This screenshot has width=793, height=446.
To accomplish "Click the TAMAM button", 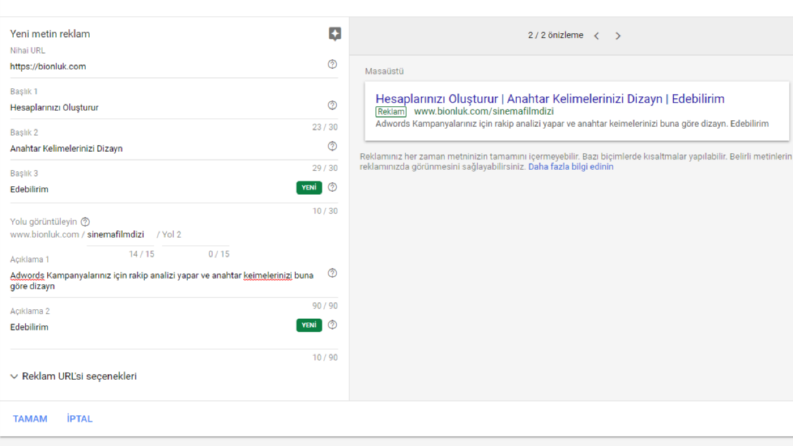I will click(30, 419).
